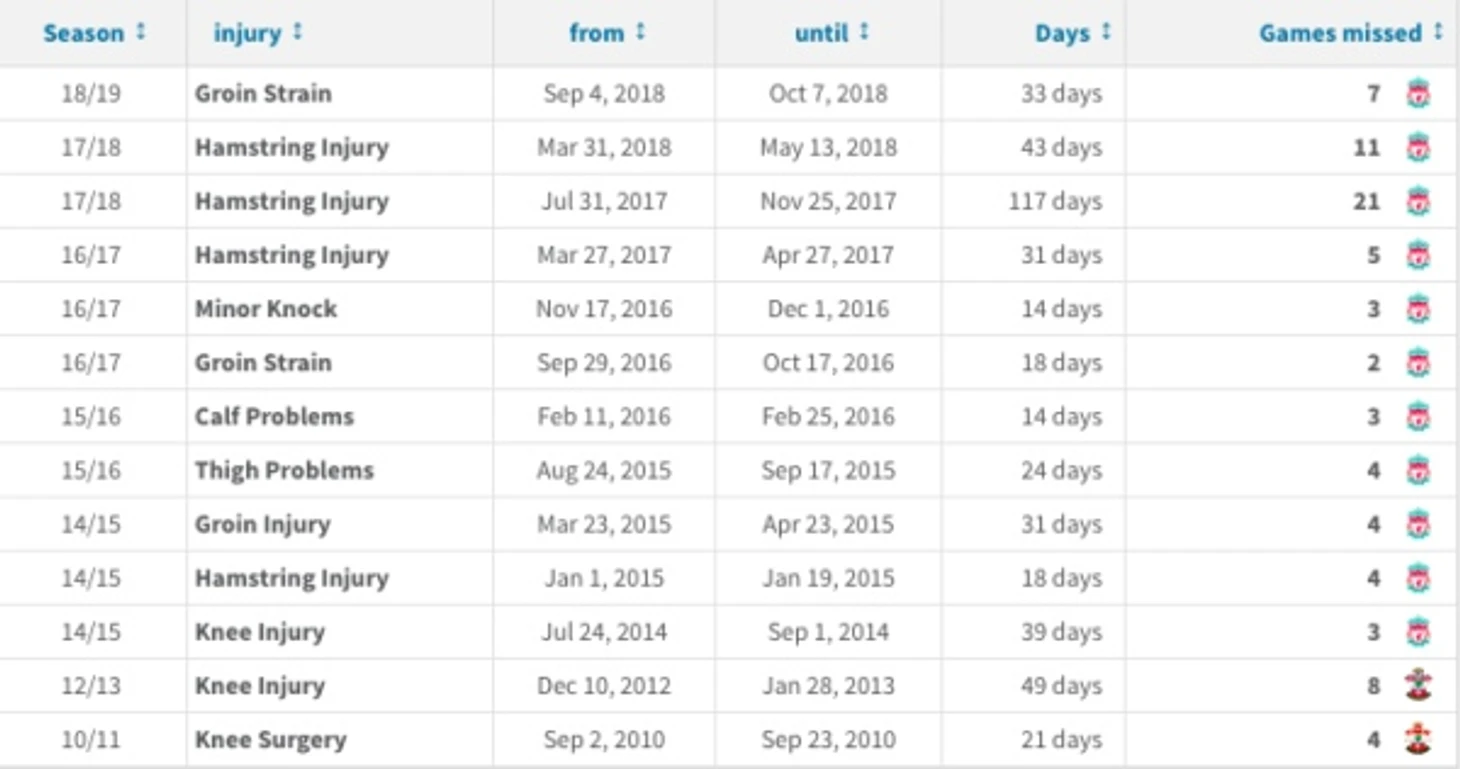
Task: Click Liverpool crest in Thigh Problems row
Action: point(1418,471)
